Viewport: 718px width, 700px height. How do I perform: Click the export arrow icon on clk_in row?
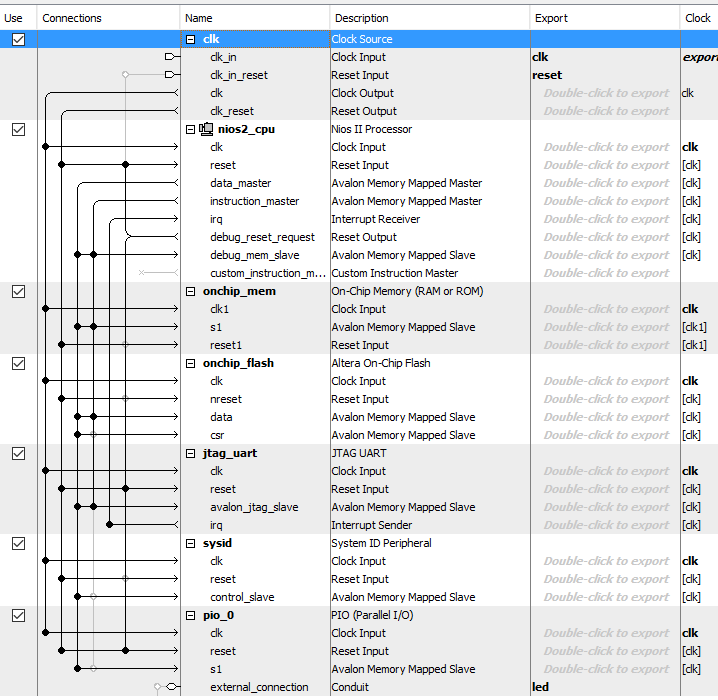[171, 57]
